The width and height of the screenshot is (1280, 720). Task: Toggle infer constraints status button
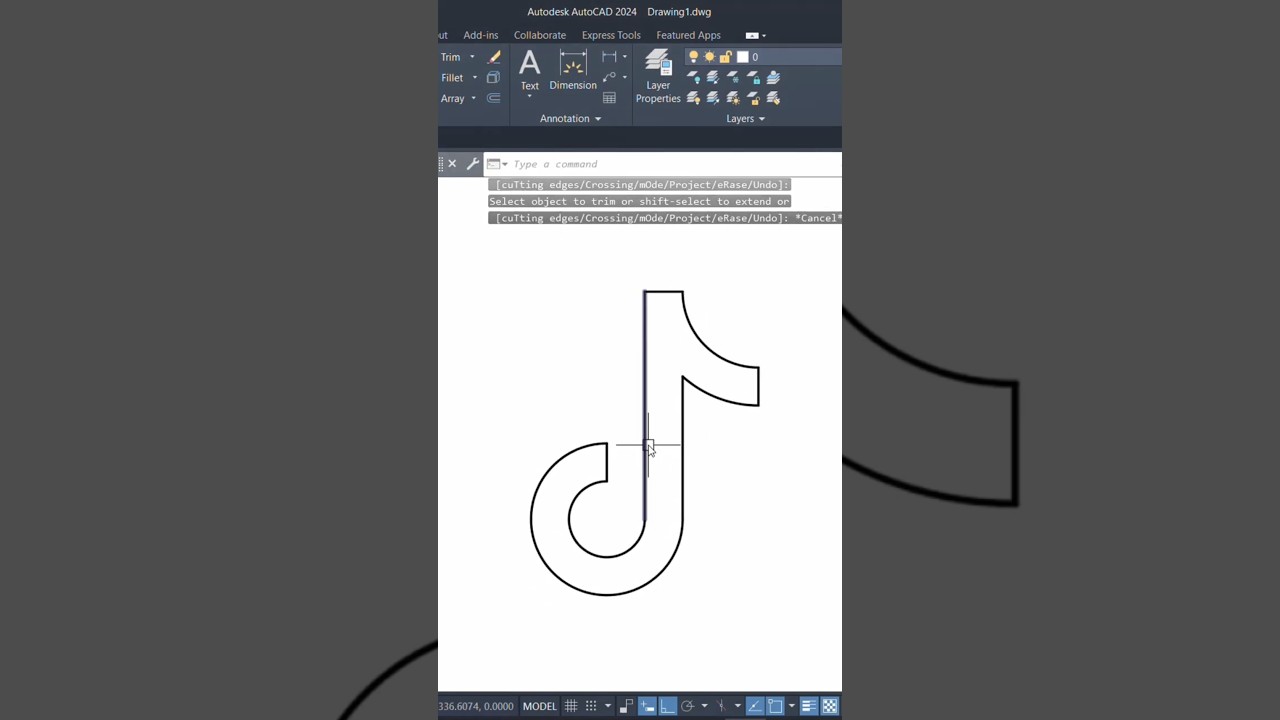coord(626,706)
